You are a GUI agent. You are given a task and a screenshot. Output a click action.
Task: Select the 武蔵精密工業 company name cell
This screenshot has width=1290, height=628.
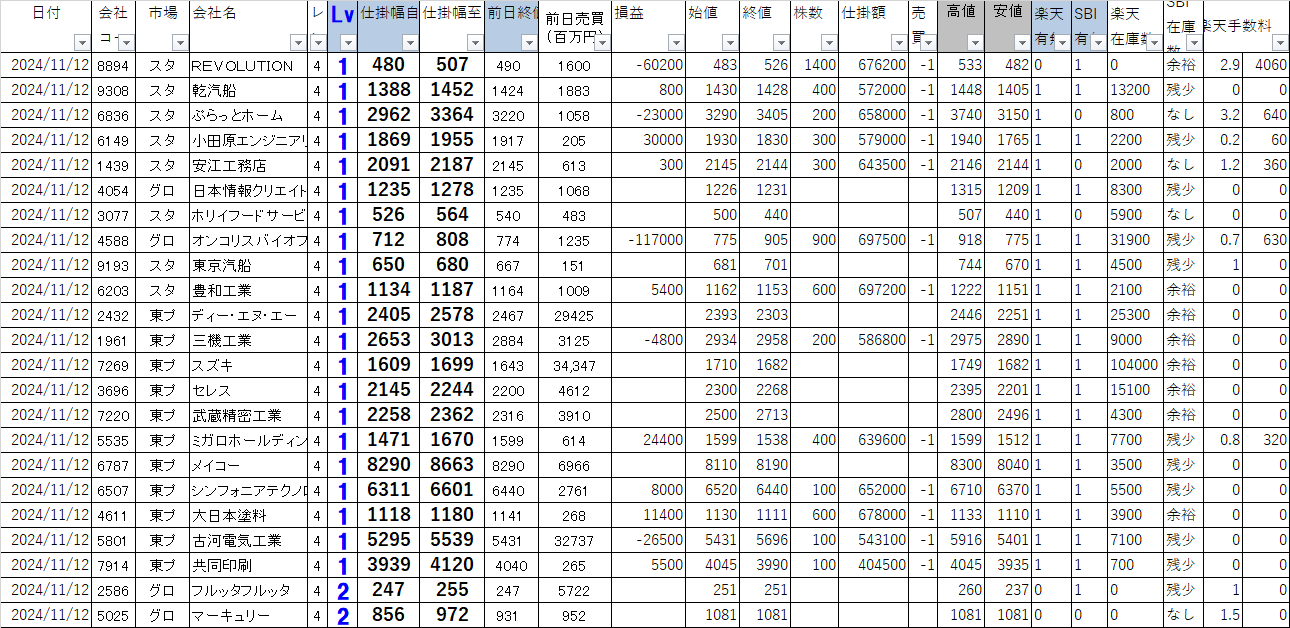(x=249, y=415)
